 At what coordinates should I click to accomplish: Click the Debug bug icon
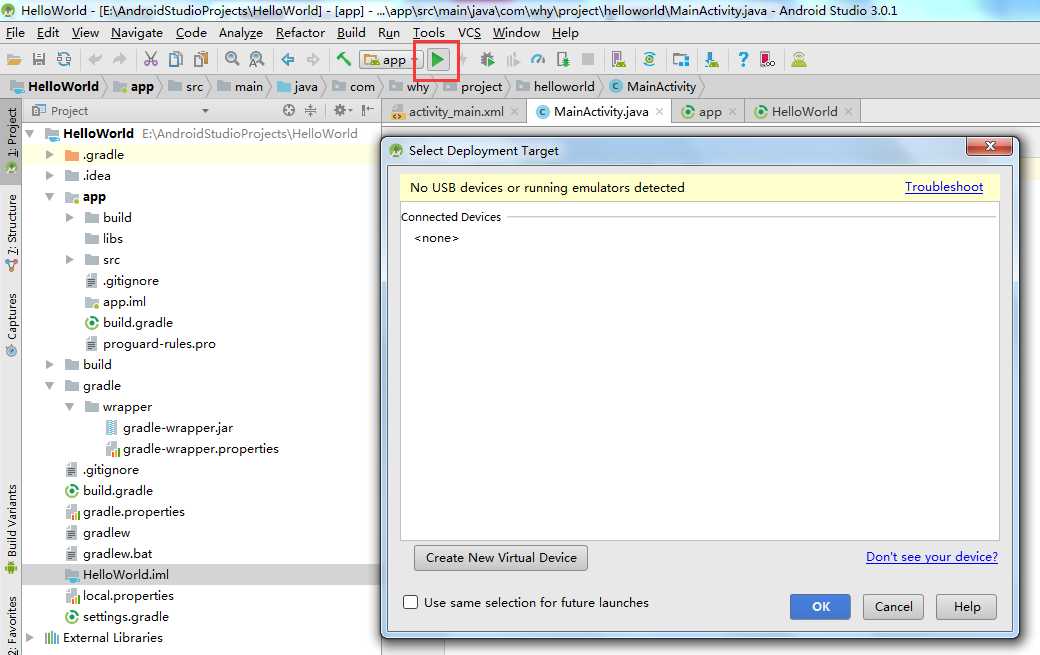[x=488, y=60]
